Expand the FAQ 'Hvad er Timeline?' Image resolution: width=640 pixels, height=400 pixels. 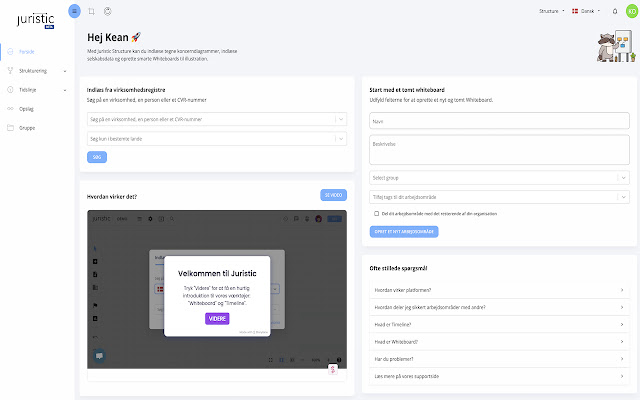(499, 324)
